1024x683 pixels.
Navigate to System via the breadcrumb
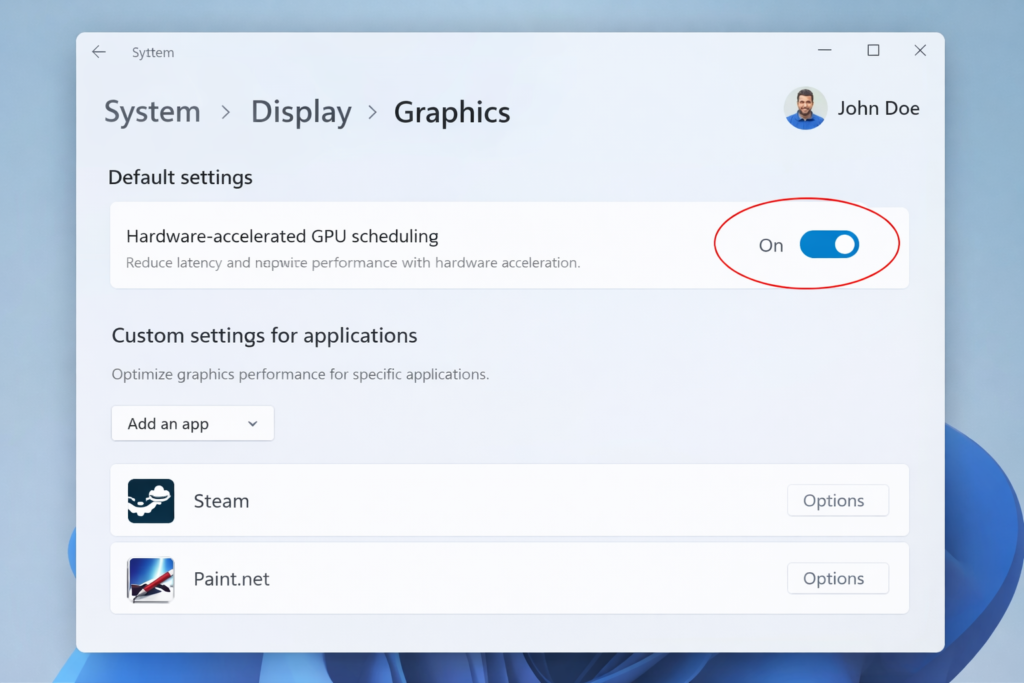click(x=151, y=112)
